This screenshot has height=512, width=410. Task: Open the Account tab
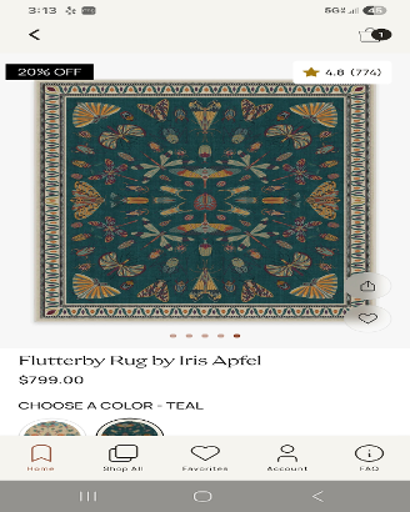pos(287,458)
